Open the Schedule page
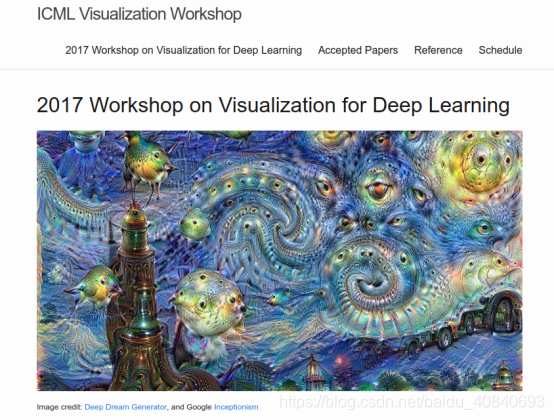 (x=500, y=50)
